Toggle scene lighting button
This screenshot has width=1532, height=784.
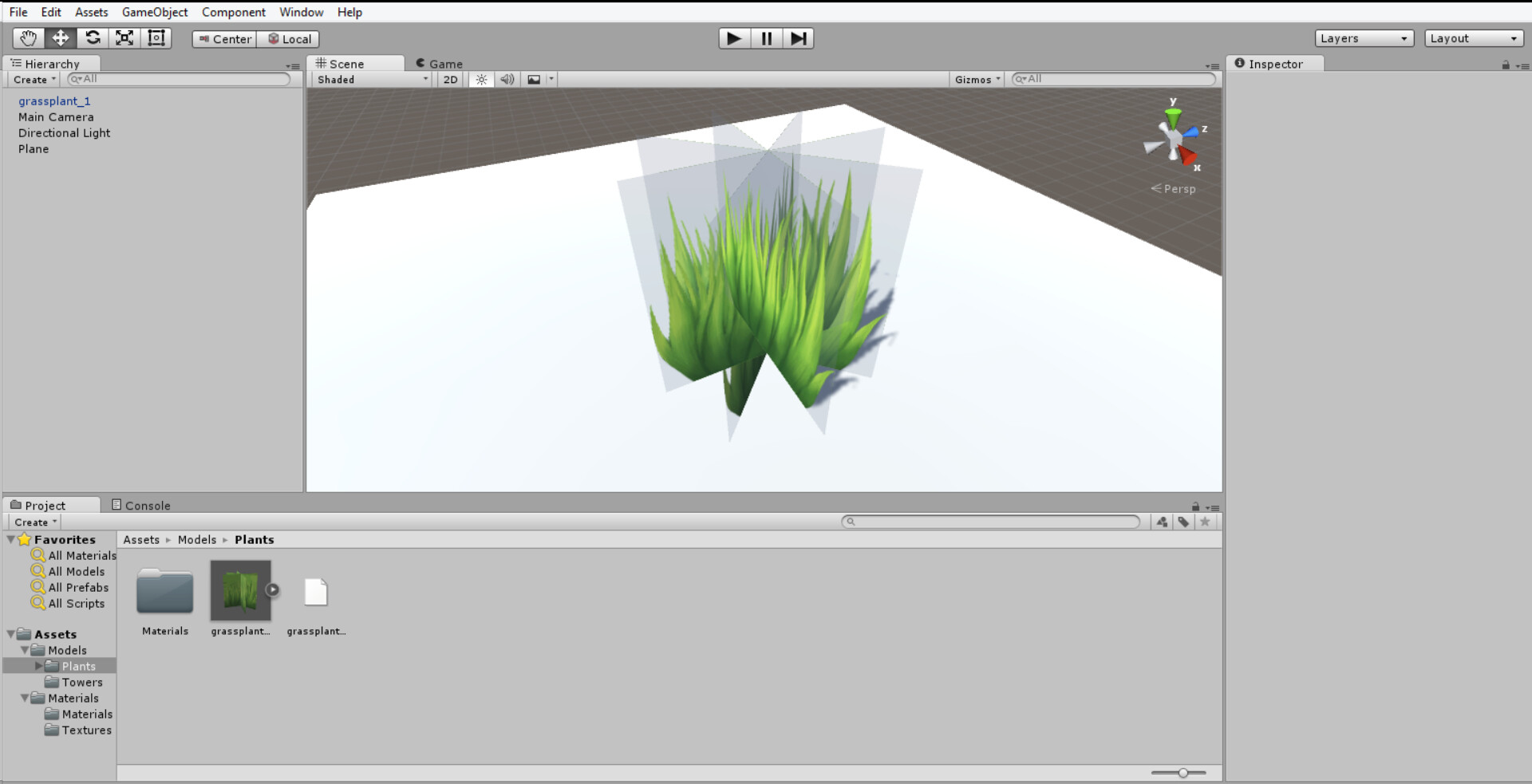tap(481, 79)
